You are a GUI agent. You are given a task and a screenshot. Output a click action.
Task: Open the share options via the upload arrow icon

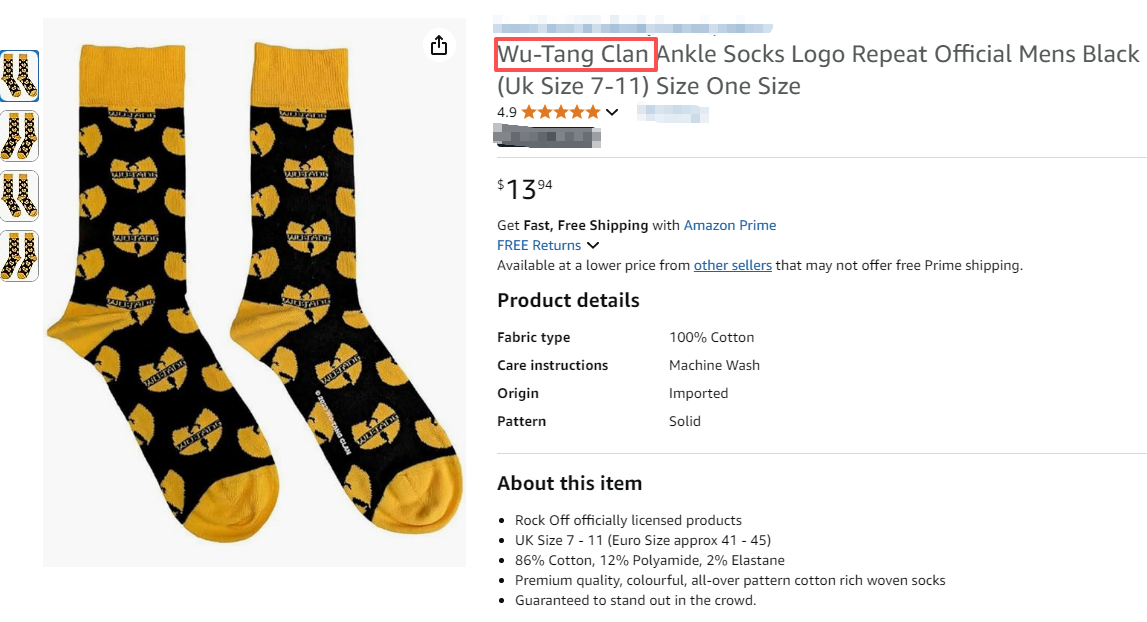point(438,45)
